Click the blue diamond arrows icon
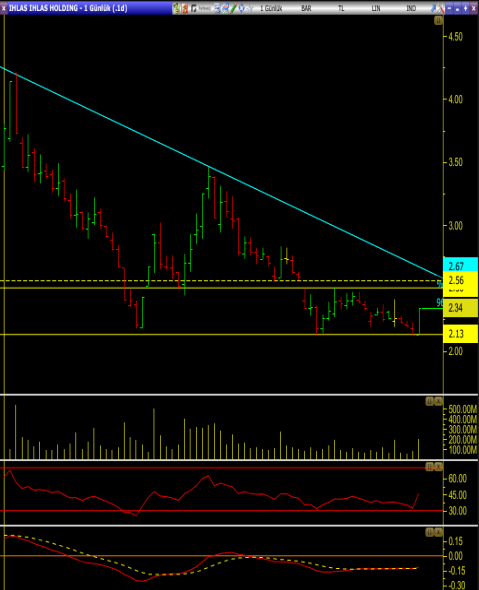This screenshot has width=479, height=590. coord(241,8)
